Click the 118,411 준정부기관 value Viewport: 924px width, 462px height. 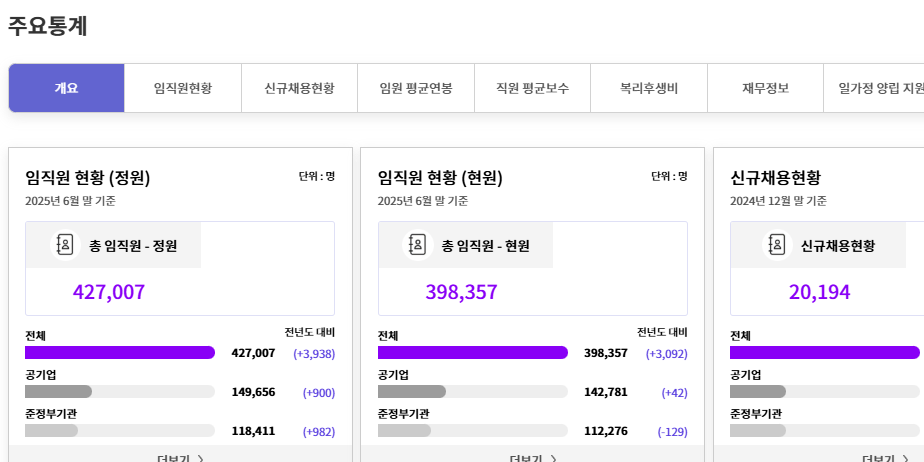pos(253,431)
